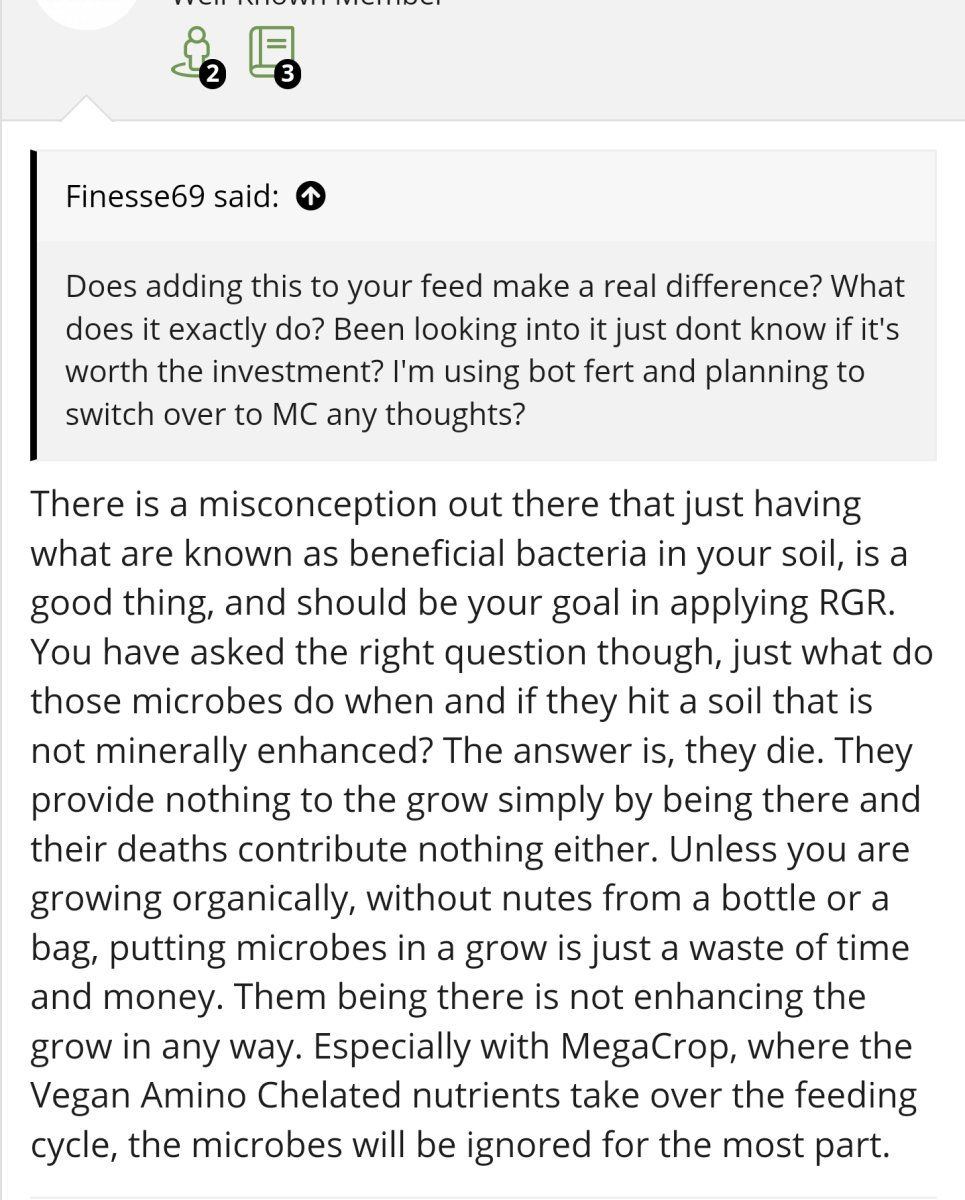This screenshot has height=1200, width=965.
Task: Click the black left border of quote
Action: 34,305
